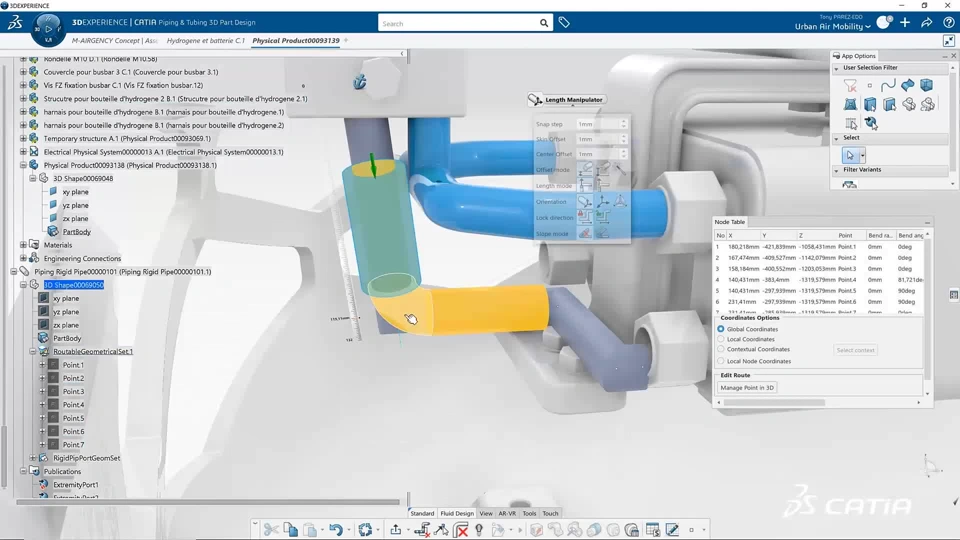Image resolution: width=960 pixels, height=540 pixels.
Task: Toggle first Offset mode option
Action: point(585,170)
